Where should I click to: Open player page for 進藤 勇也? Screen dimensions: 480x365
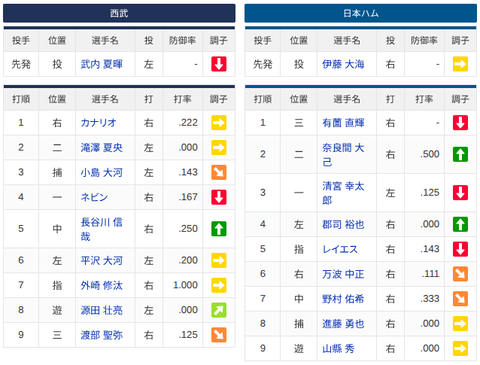(343, 323)
